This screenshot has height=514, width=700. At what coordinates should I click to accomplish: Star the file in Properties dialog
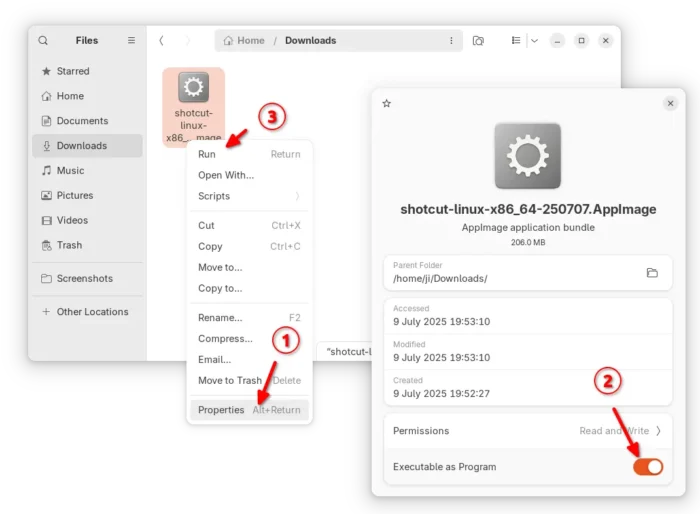[x=387, y=103]
